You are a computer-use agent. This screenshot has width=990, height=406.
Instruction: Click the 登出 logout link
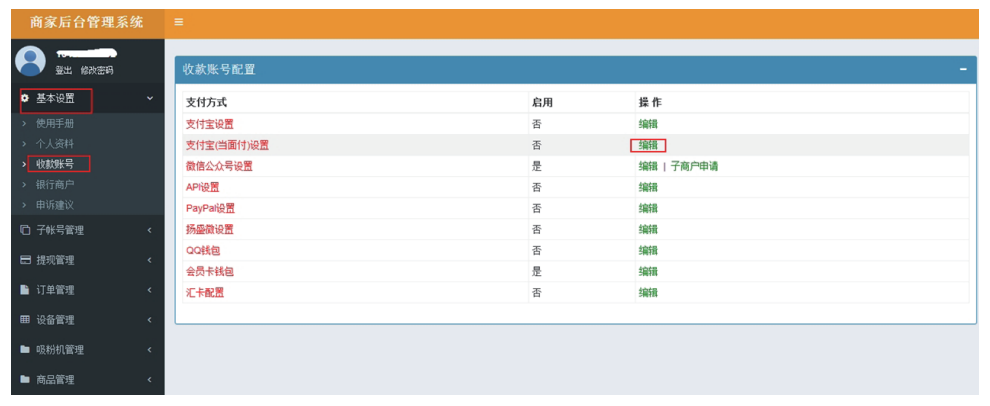(64, 71)
